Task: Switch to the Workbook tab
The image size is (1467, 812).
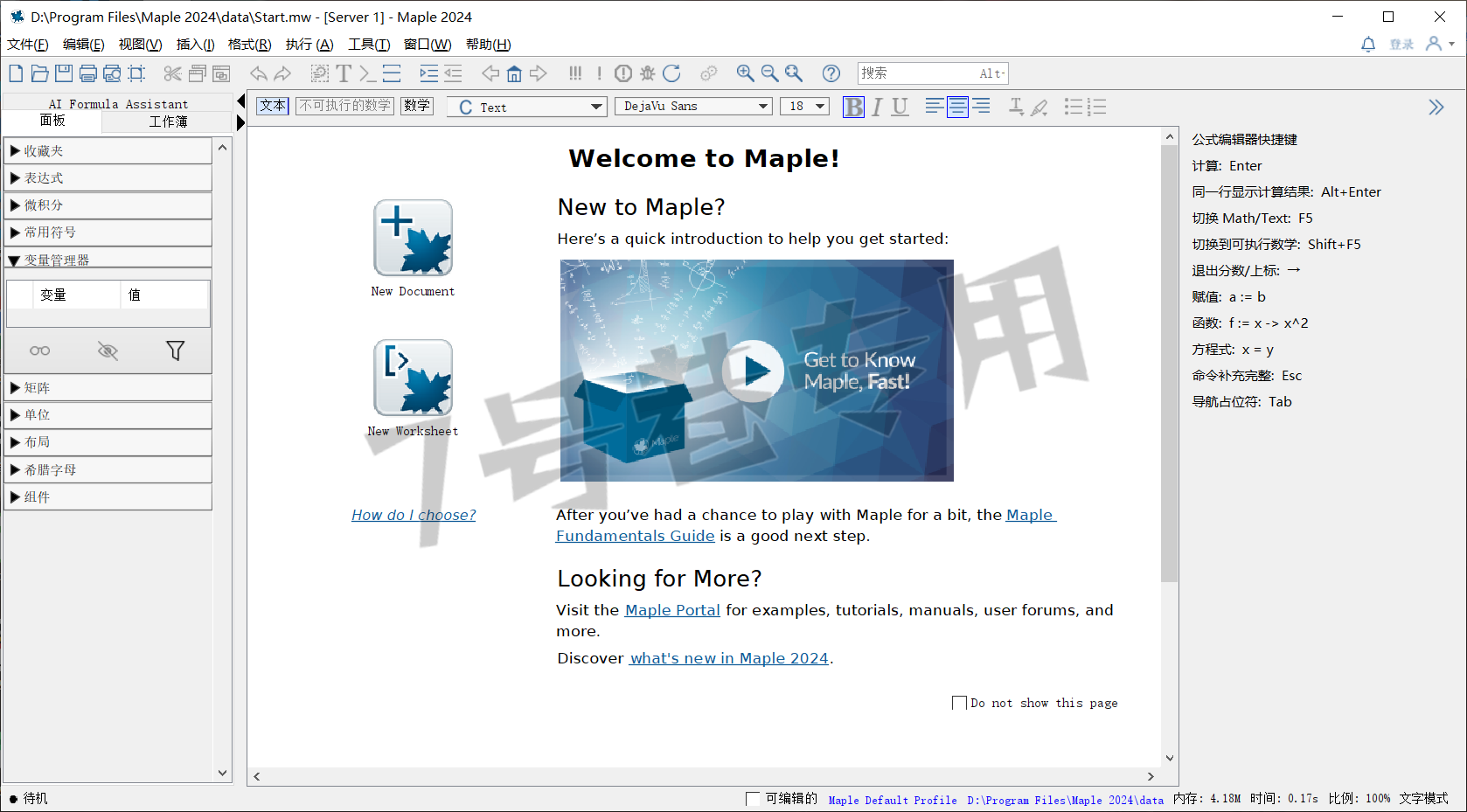Action: click(x=168, y=121)
